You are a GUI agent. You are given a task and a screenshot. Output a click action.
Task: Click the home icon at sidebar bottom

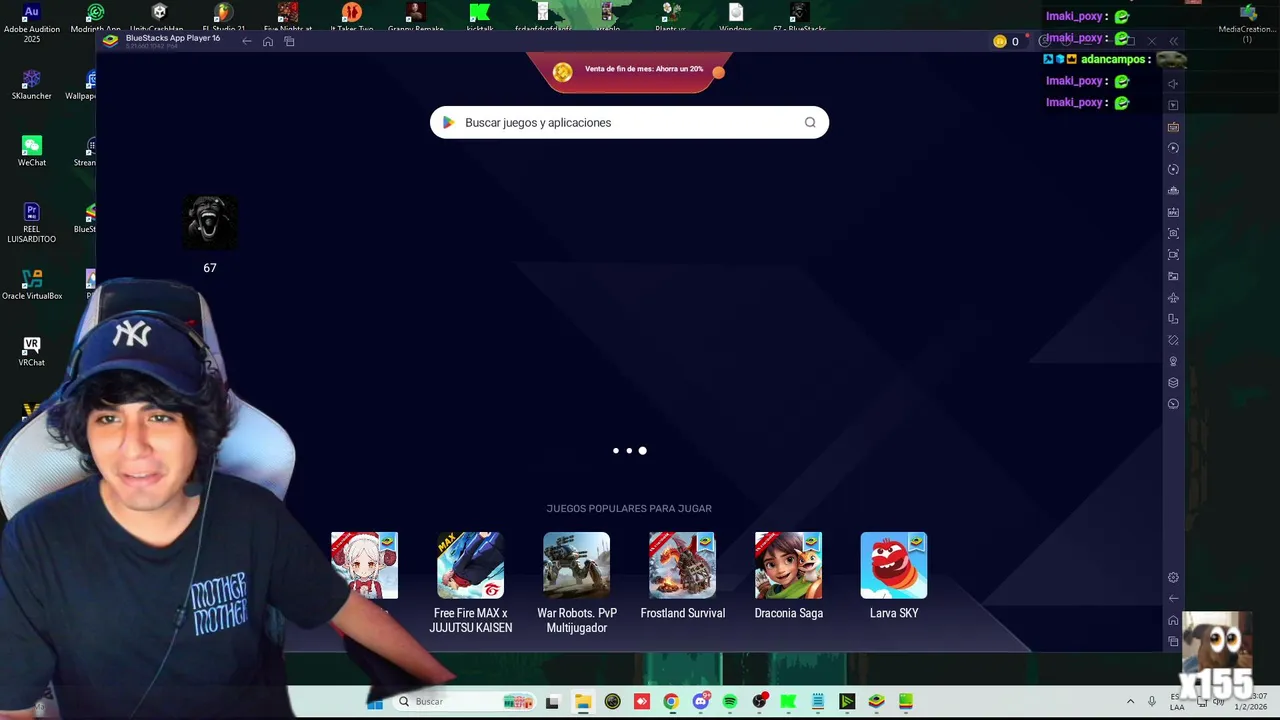pyautogui.click(x=1173, y=620)
